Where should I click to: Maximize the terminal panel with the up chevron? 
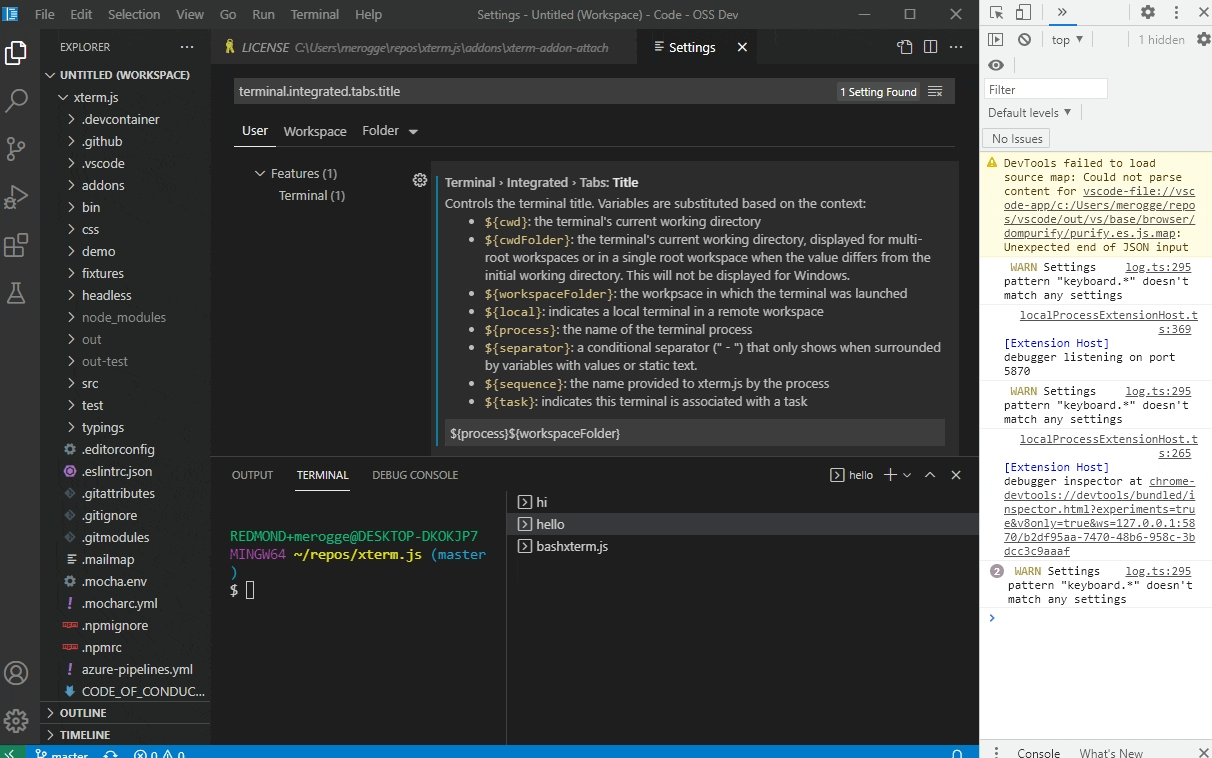click(930, 475)
